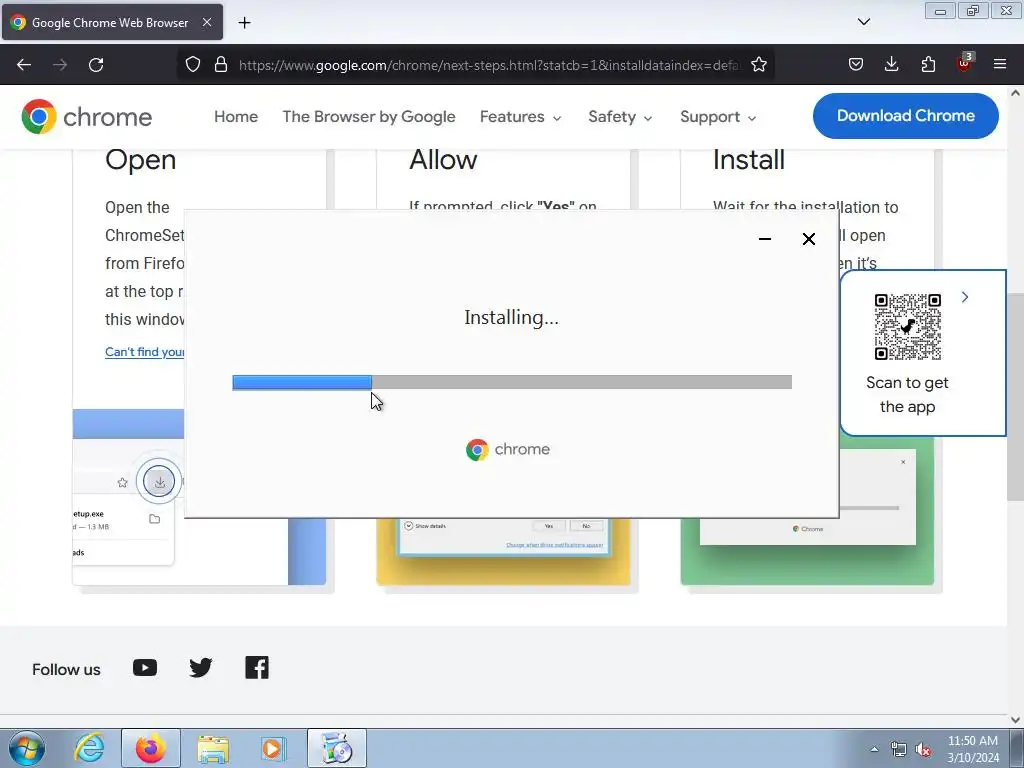The image size is (1024, 768).
Task: Open Windows Media Player from taskbar
Action: click(272, 748)
